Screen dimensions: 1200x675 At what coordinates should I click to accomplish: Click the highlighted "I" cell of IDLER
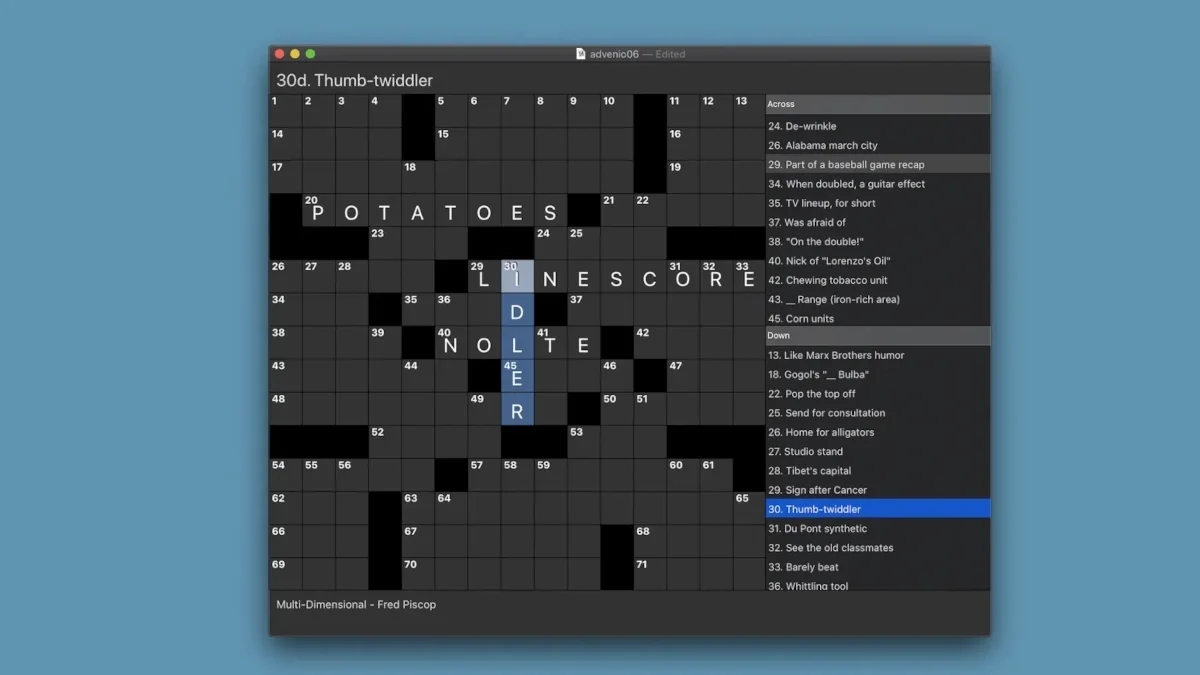(517, 278)
